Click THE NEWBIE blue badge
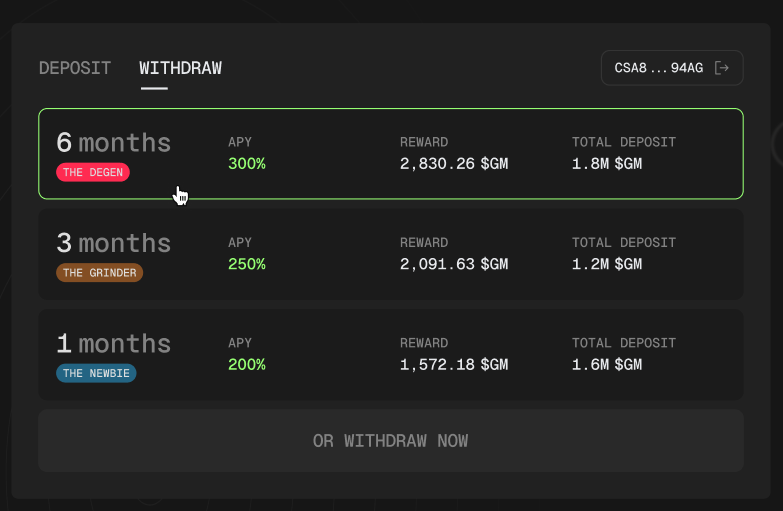 (x=95, y=373)
